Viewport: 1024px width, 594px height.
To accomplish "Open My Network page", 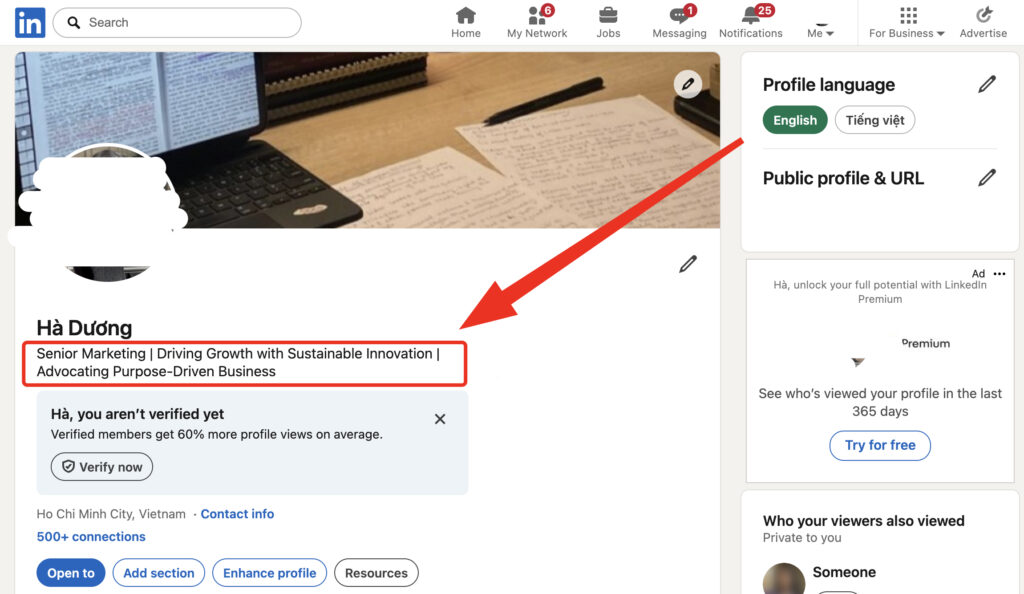I will [x=537, y=23].
